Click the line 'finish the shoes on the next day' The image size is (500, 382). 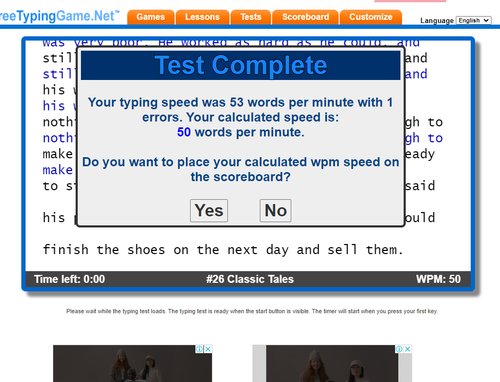223,250
